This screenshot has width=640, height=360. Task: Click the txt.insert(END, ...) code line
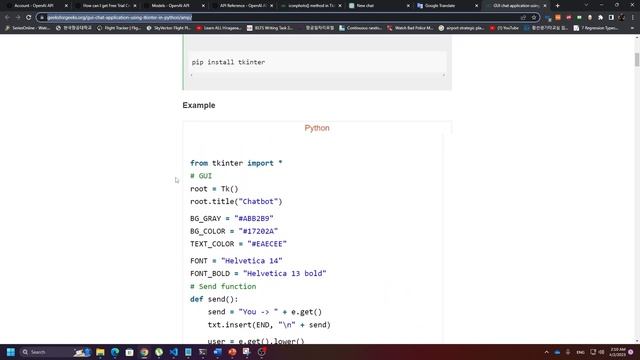click(269, 325)
